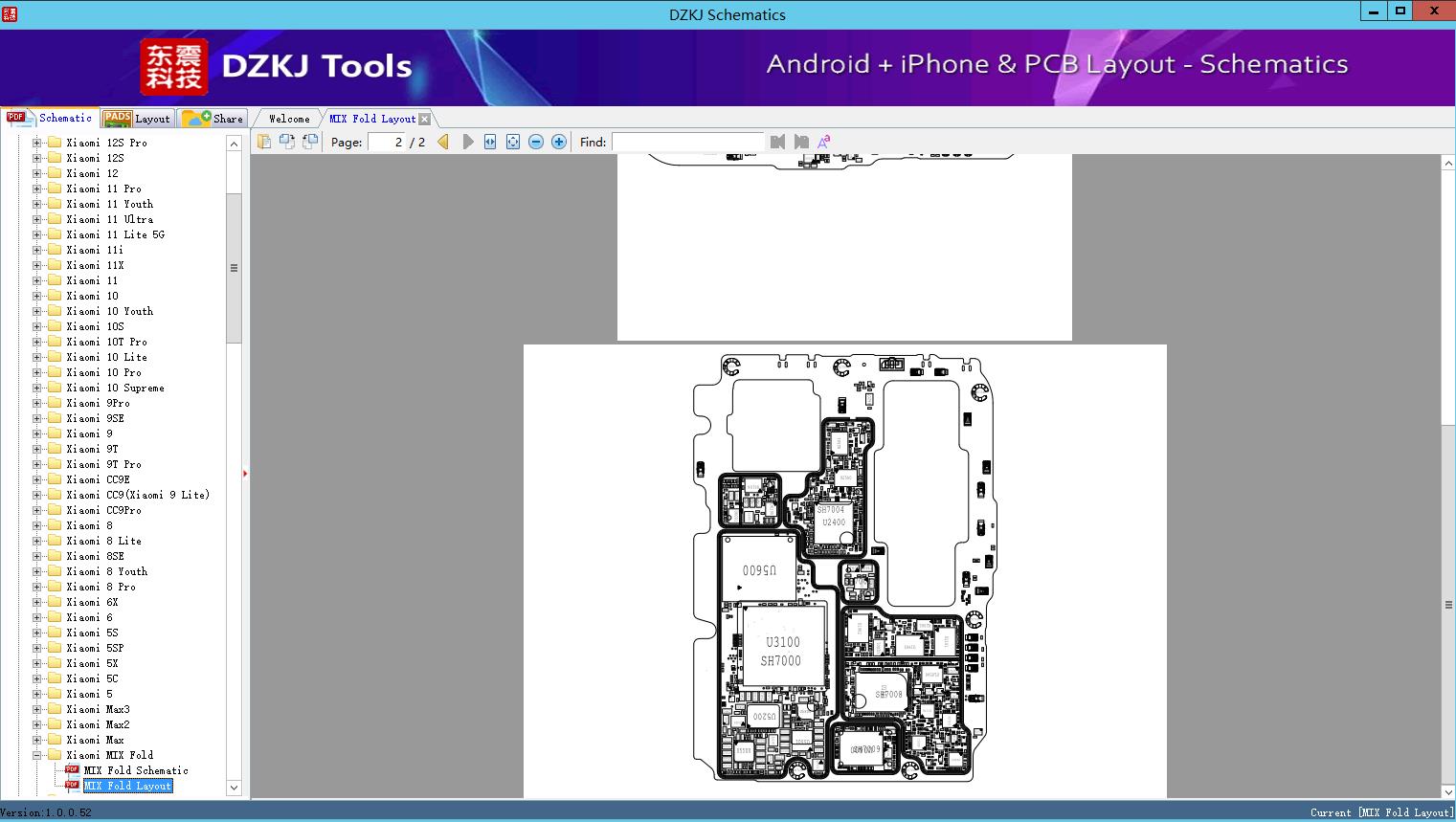Screen dimensions: 1456x822
Task: Go to the previous page
Action: [x=443, y=142]
